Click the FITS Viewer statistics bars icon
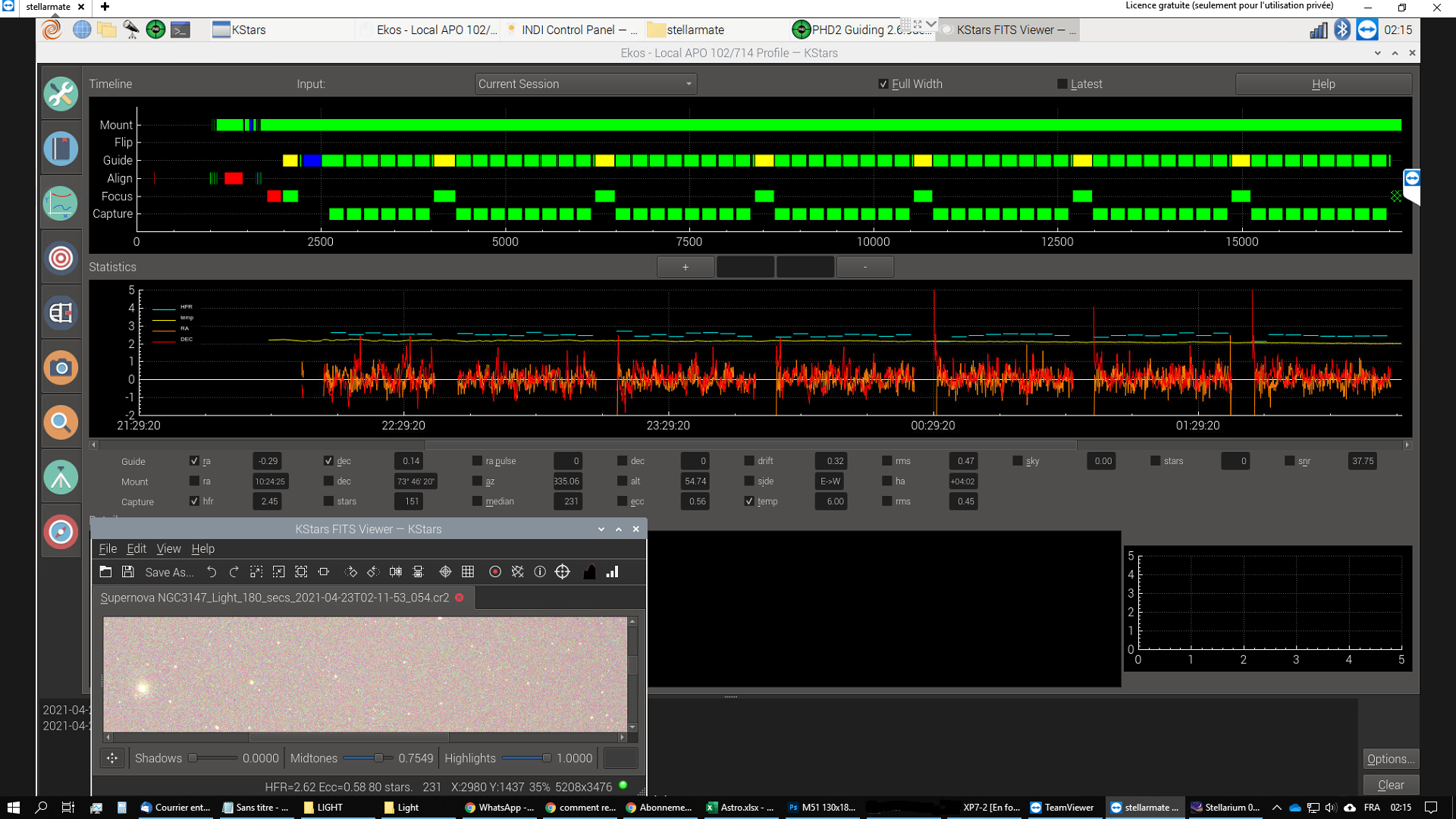This screenshot has height=819, width=1456. pyautogui.click(x=612, y=572)
